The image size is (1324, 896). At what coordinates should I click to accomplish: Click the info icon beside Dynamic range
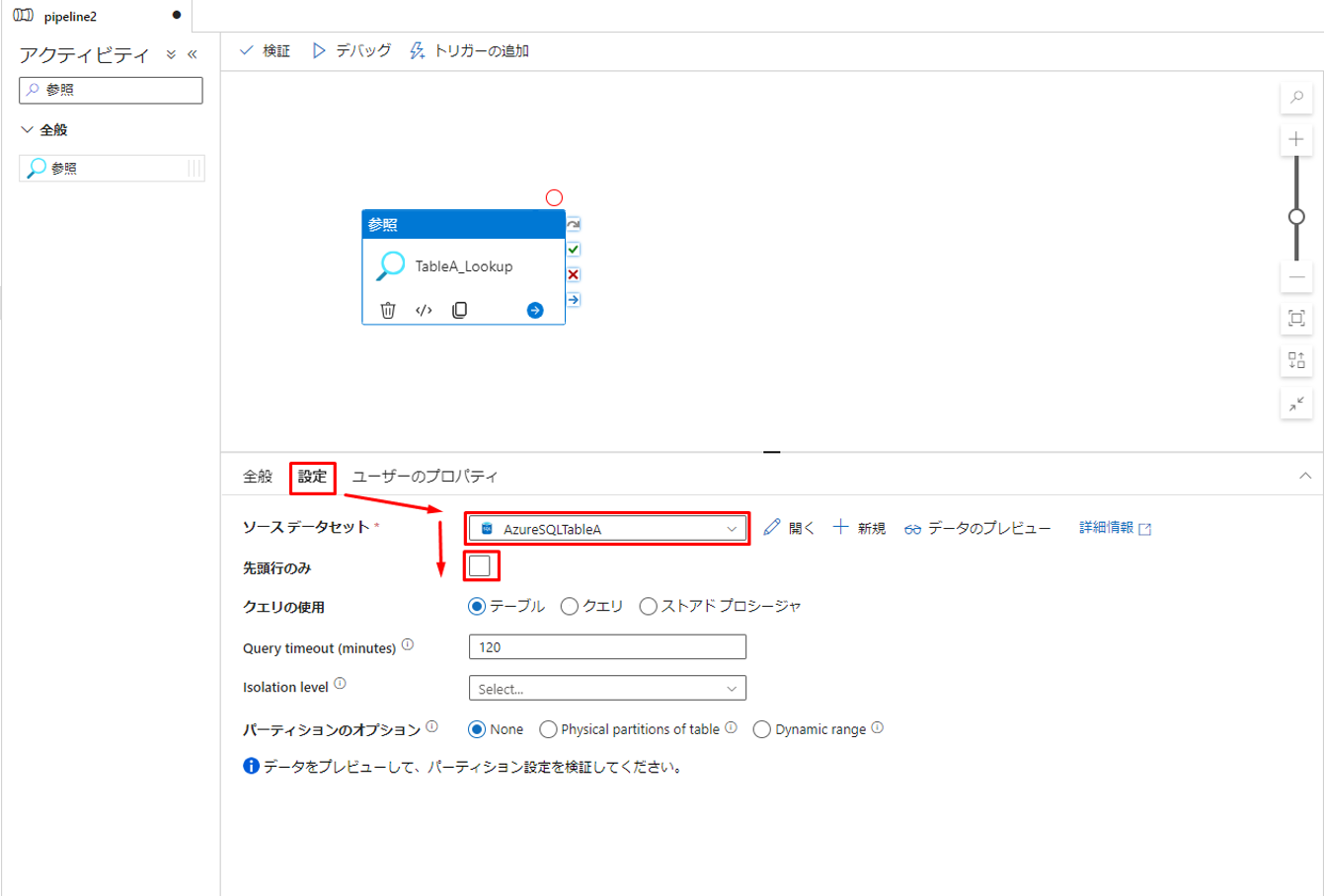877,727
